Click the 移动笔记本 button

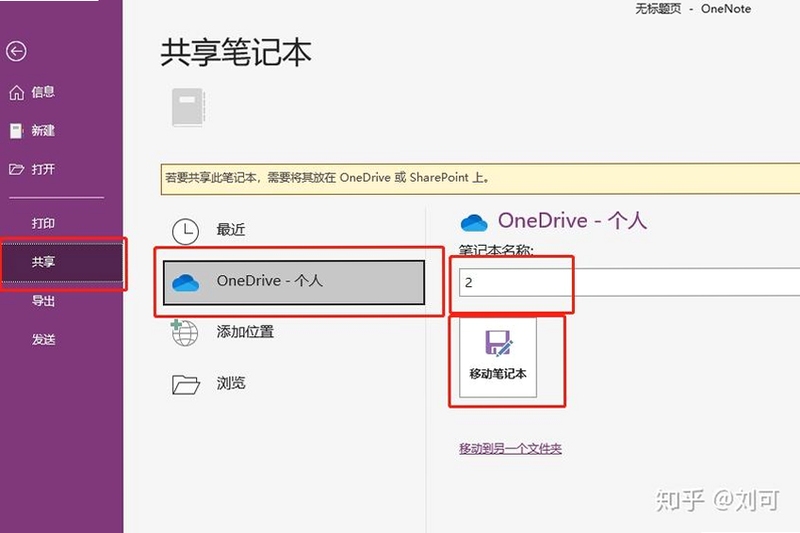pos(498,357)
